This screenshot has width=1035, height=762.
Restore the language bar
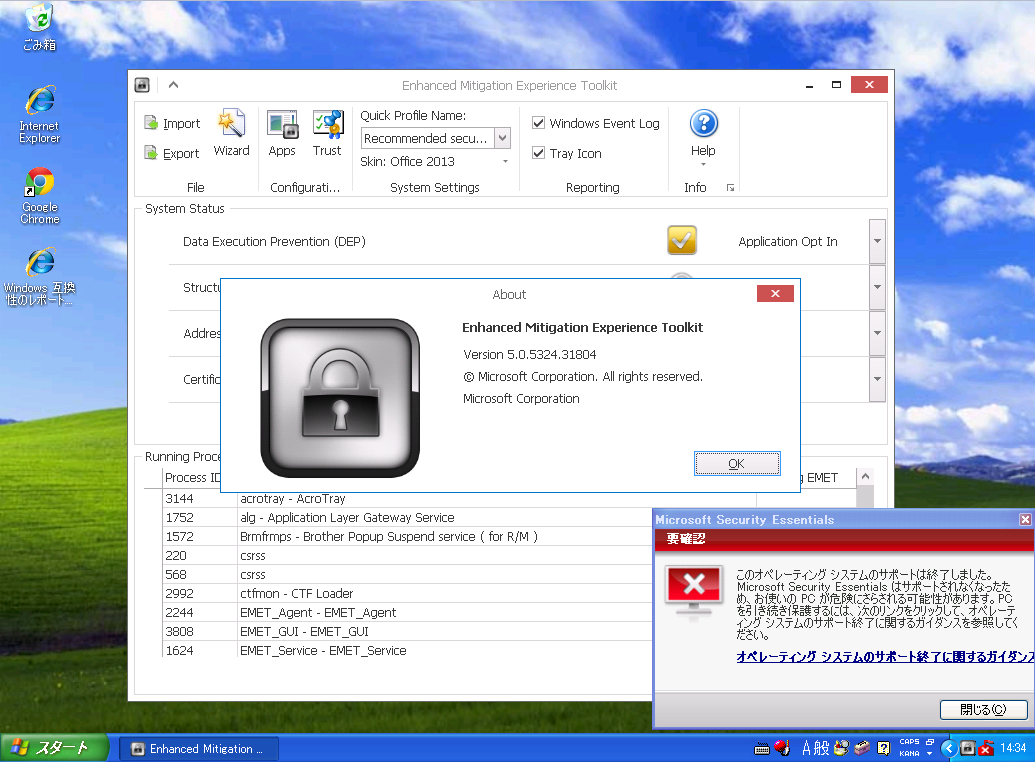click(929, 742)
